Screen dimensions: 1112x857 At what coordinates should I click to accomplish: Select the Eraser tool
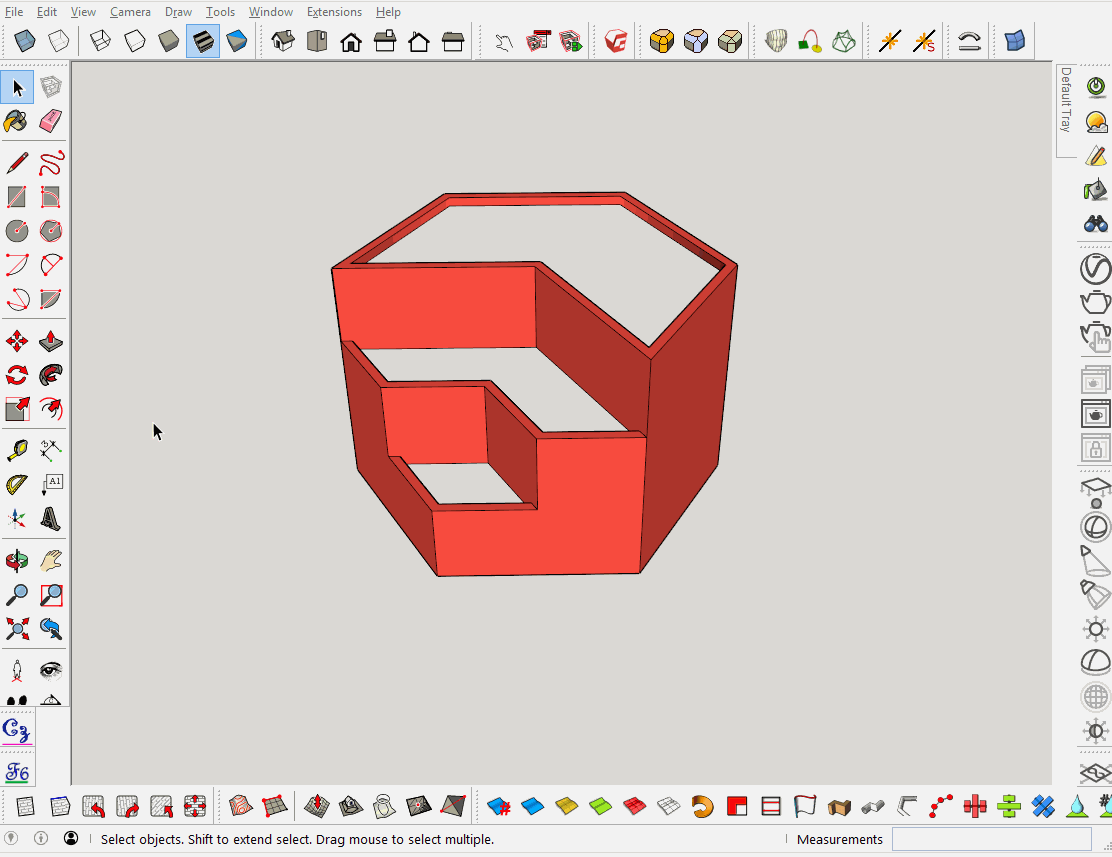point(50,120)
